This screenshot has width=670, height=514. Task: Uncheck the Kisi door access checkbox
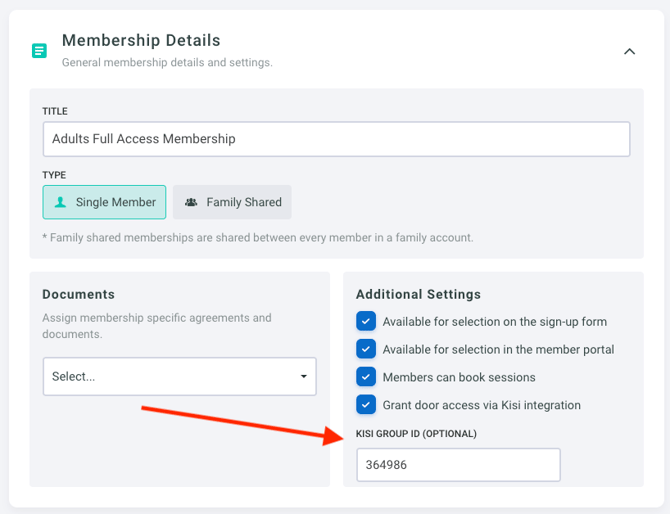(366, 405)
